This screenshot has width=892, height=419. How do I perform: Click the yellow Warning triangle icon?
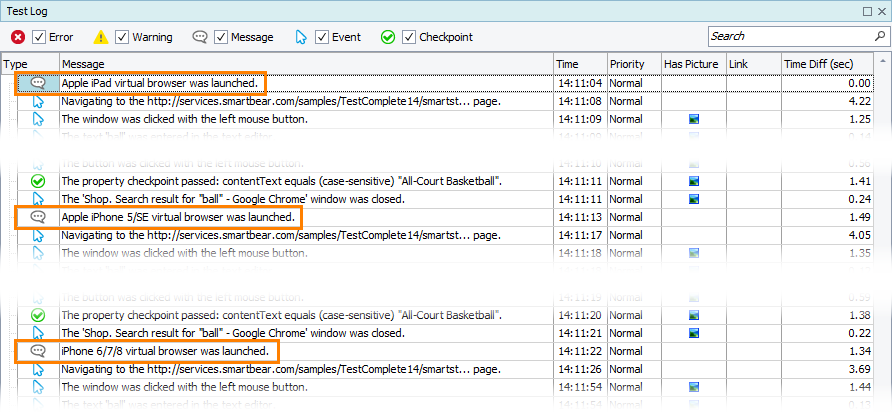[101, 37]
